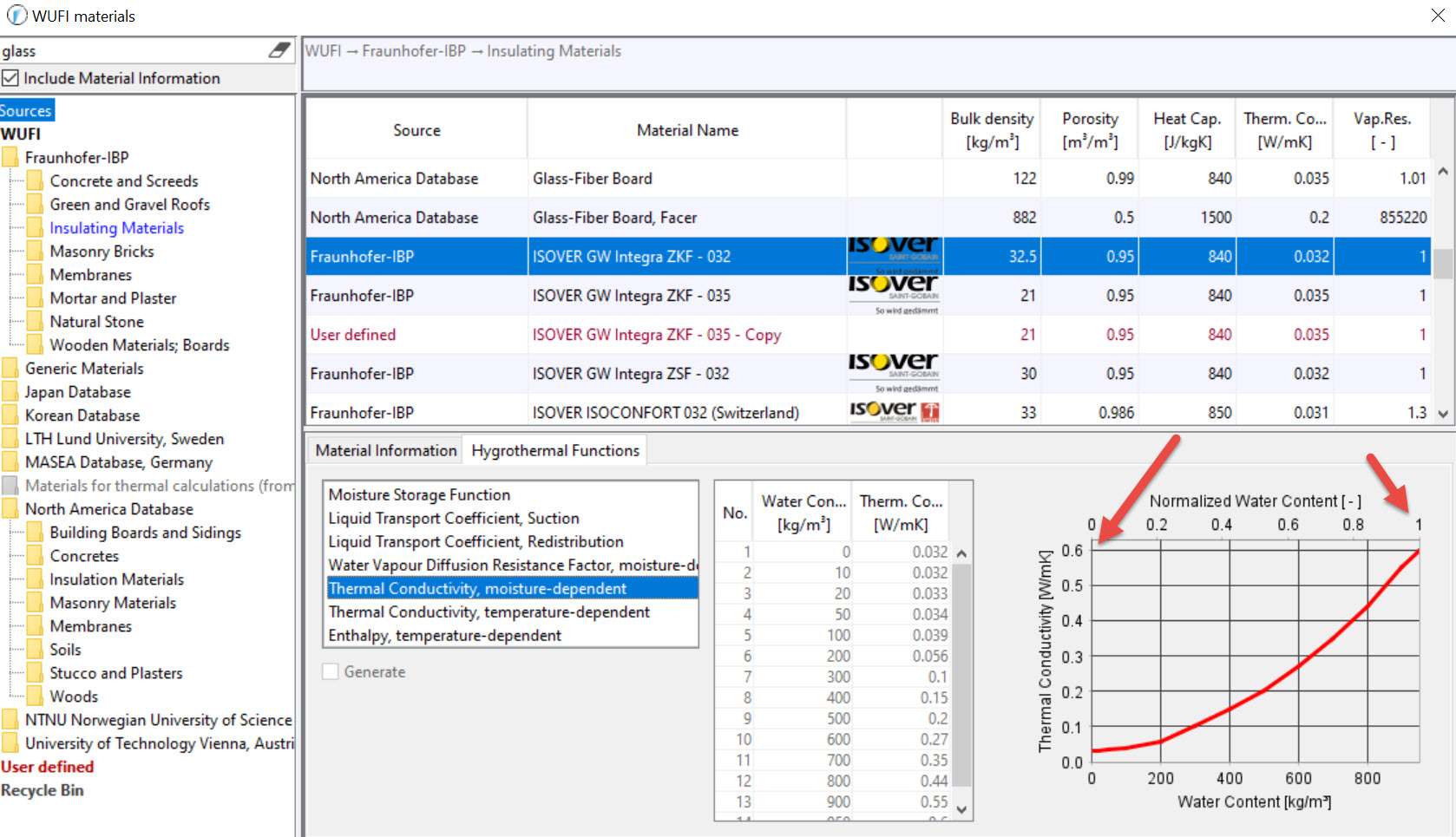Click ISOVER logo in ZKF - 035 row
Screen dimensions: 1456x837
tap(894, 295)
